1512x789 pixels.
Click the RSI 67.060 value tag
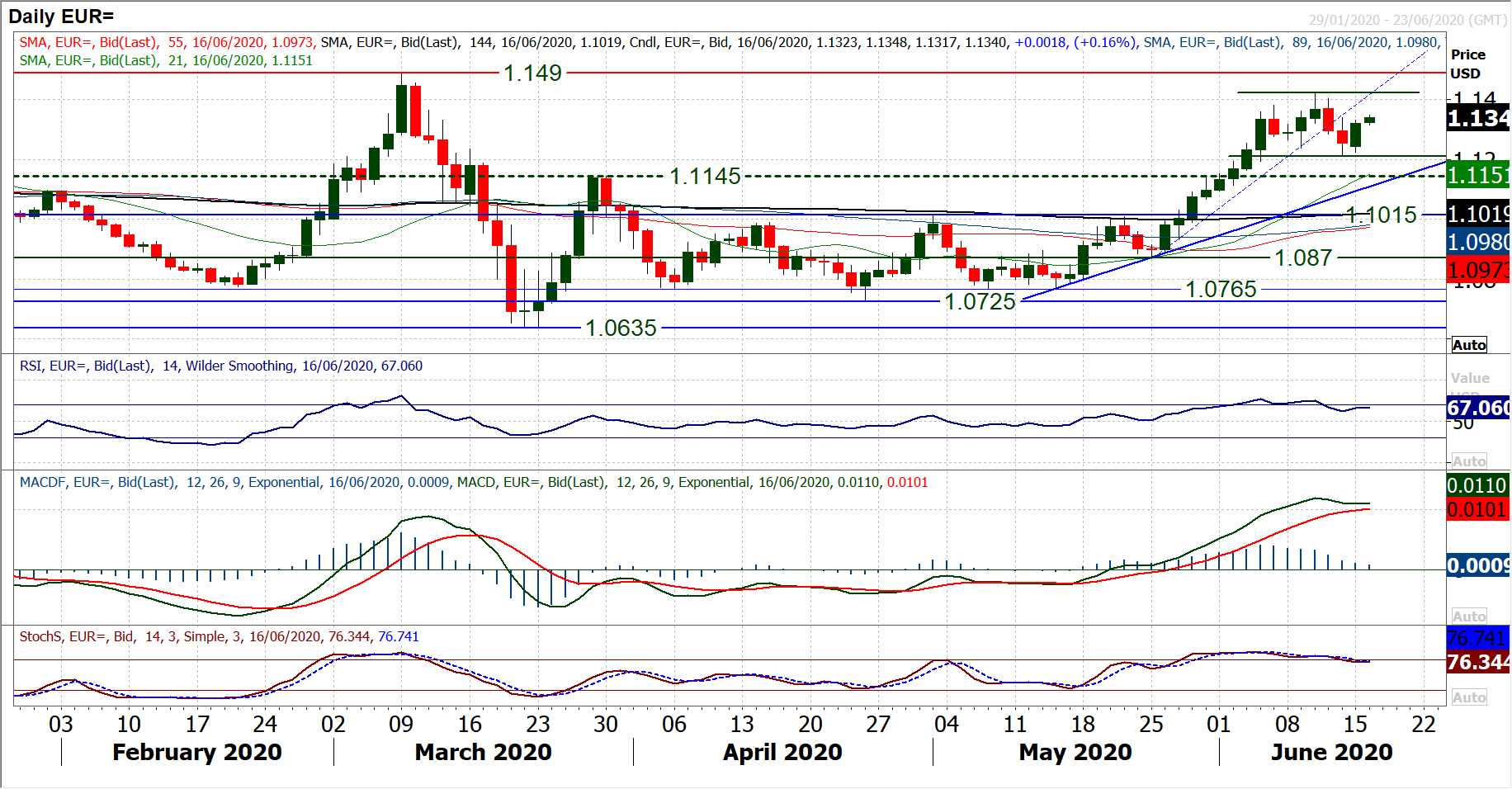click(x=1478, y=408)
